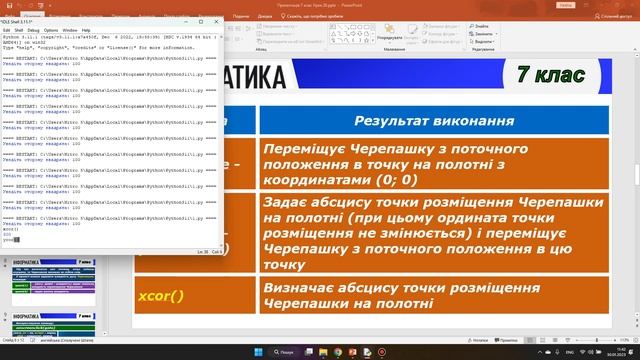
Task: Start Slide Show from status bar icon
Action: pyautogui.click(x=568, y=340)
